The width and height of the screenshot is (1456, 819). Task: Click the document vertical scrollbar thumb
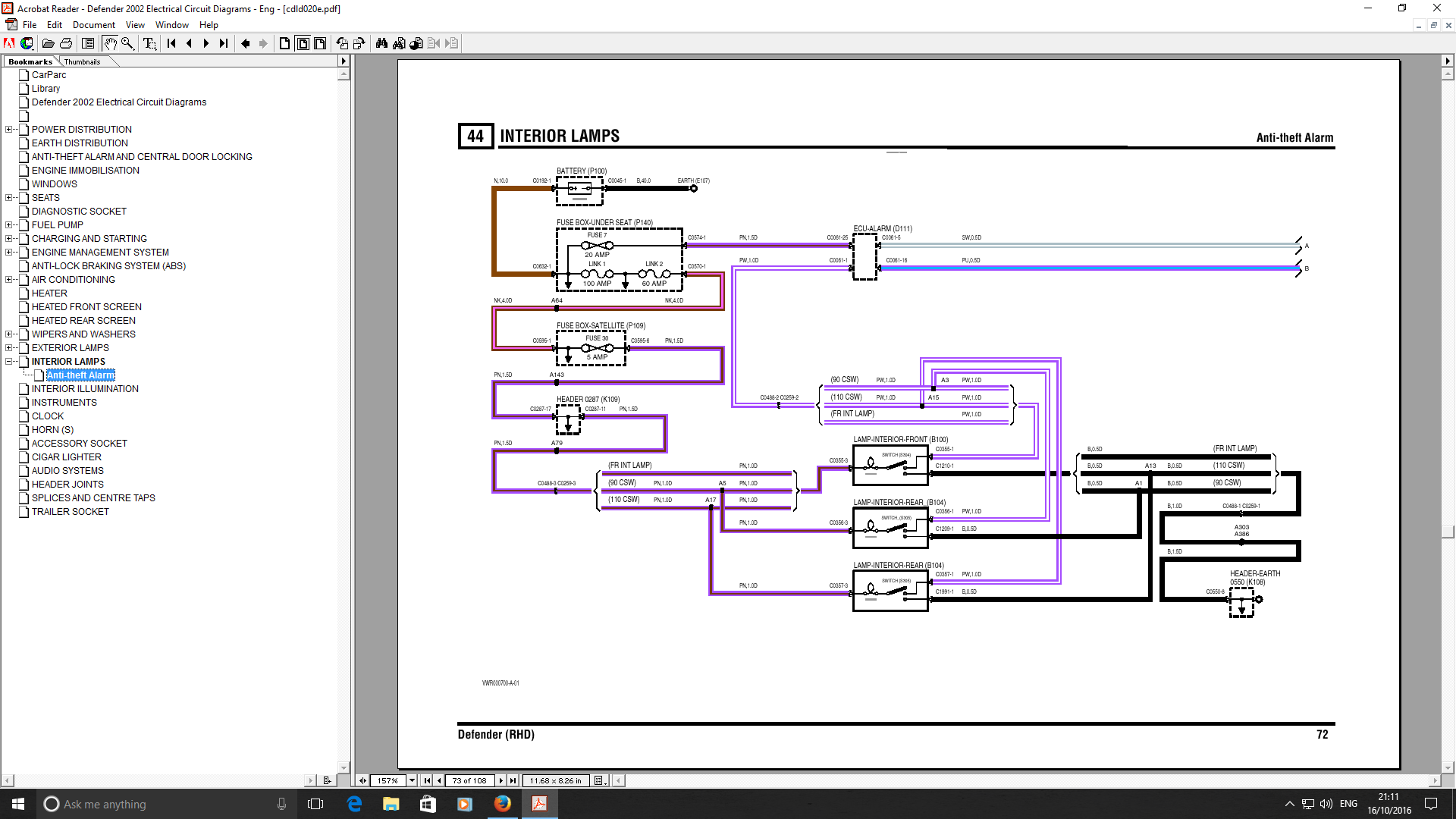[x=1448, y=532]
